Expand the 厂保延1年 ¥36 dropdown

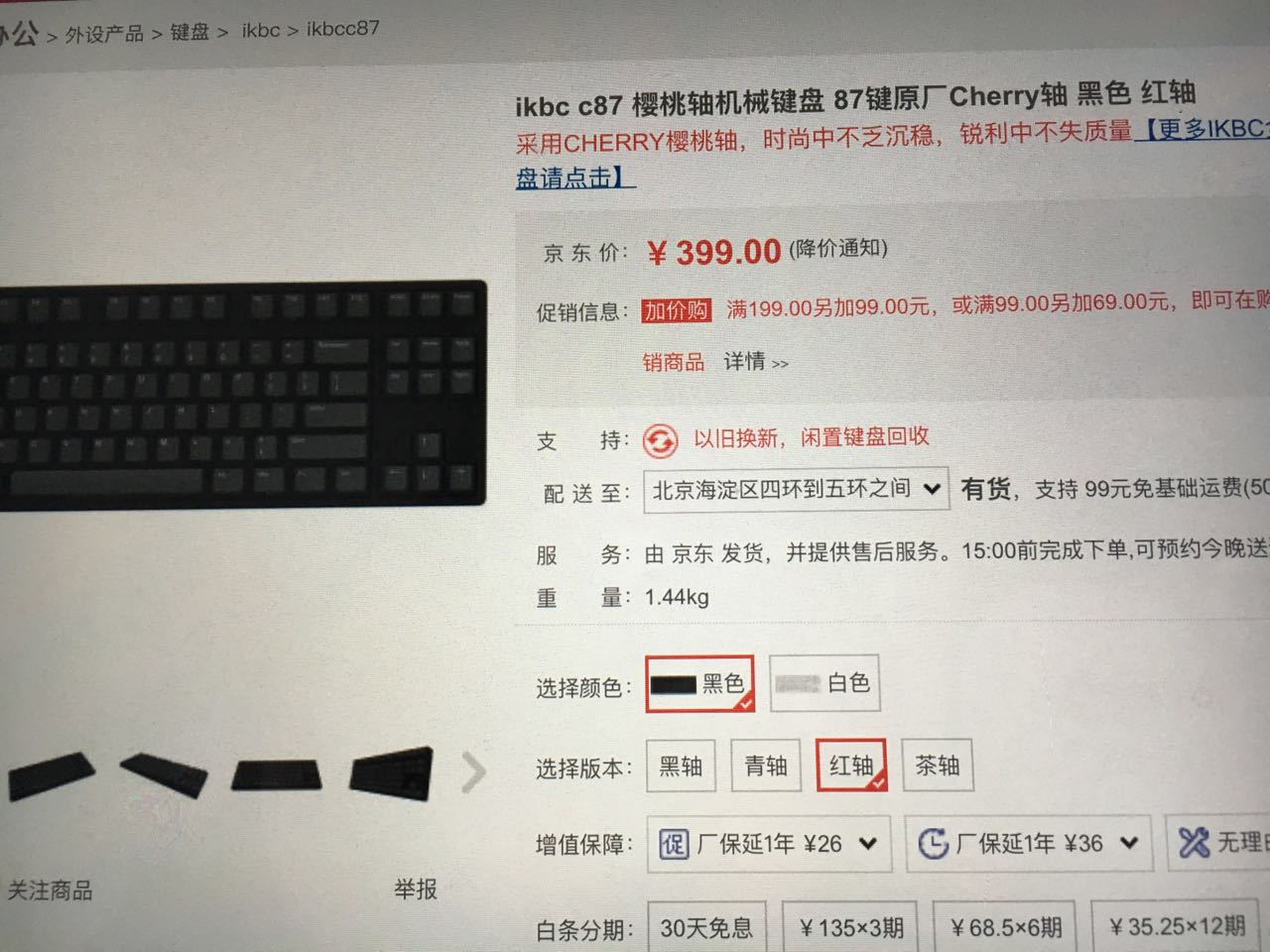coord(1029,843)
